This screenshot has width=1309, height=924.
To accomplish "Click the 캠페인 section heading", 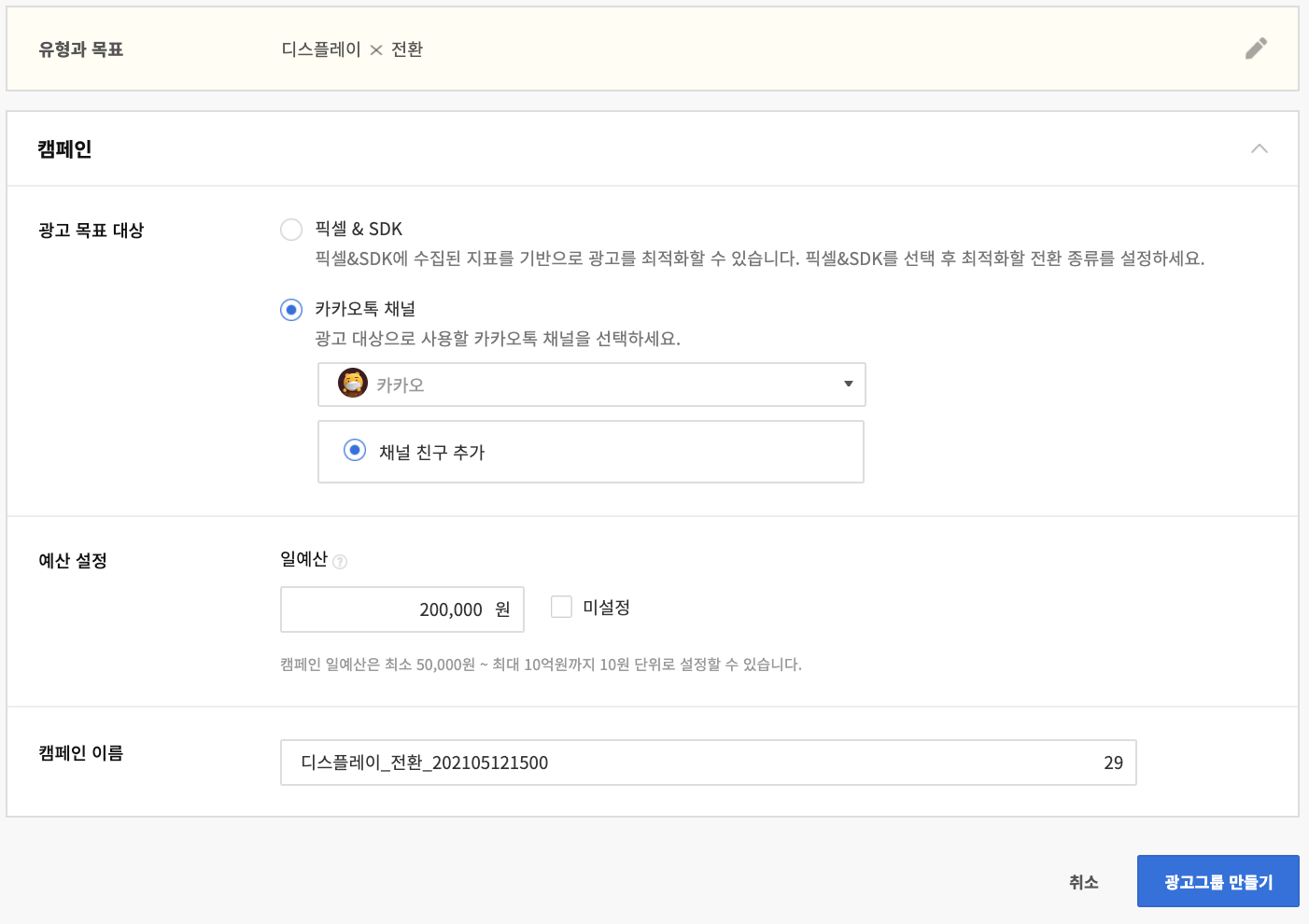I will (x=64, y=149).
